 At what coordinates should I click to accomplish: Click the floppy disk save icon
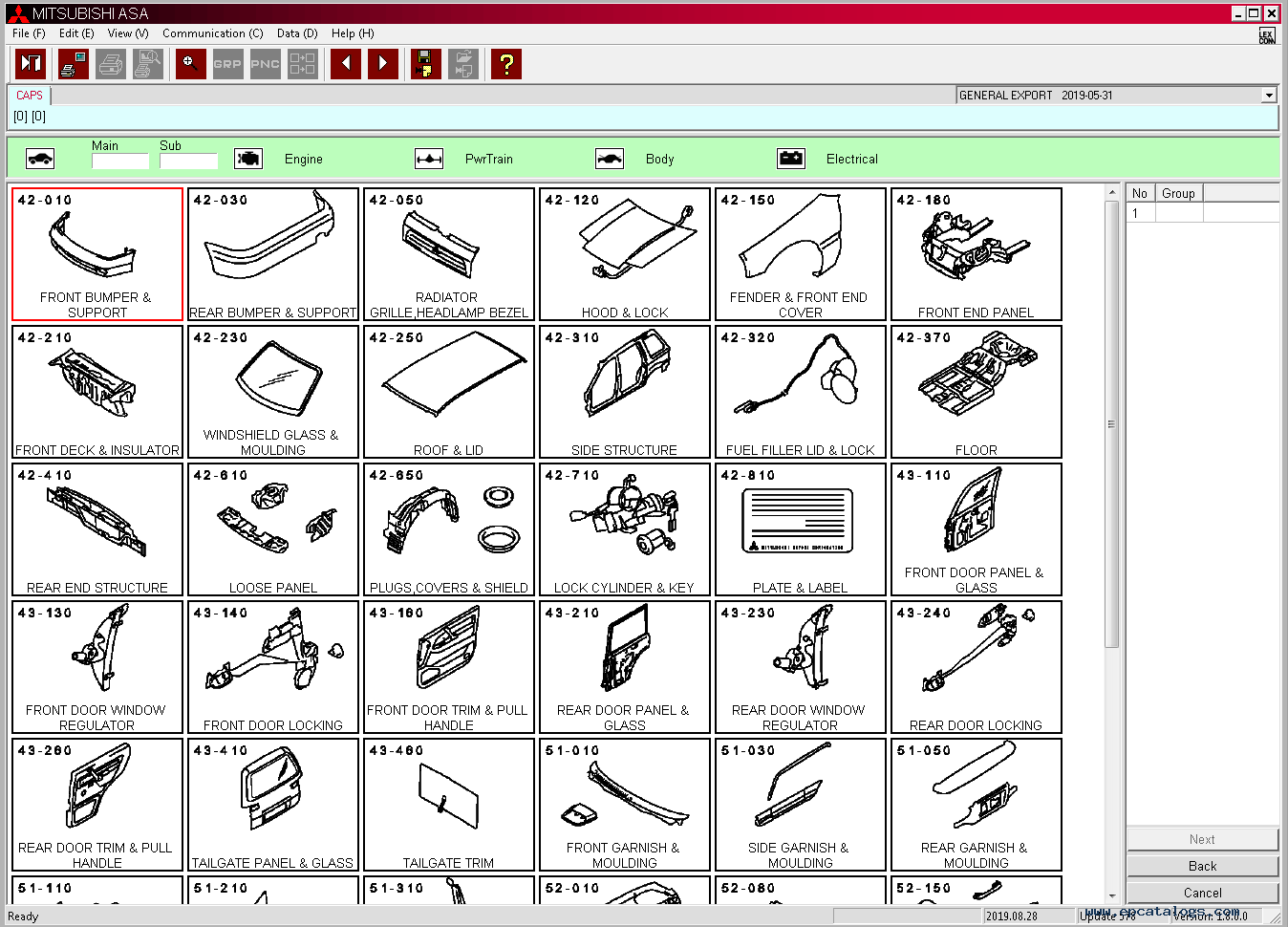click(x=426, y=64)
